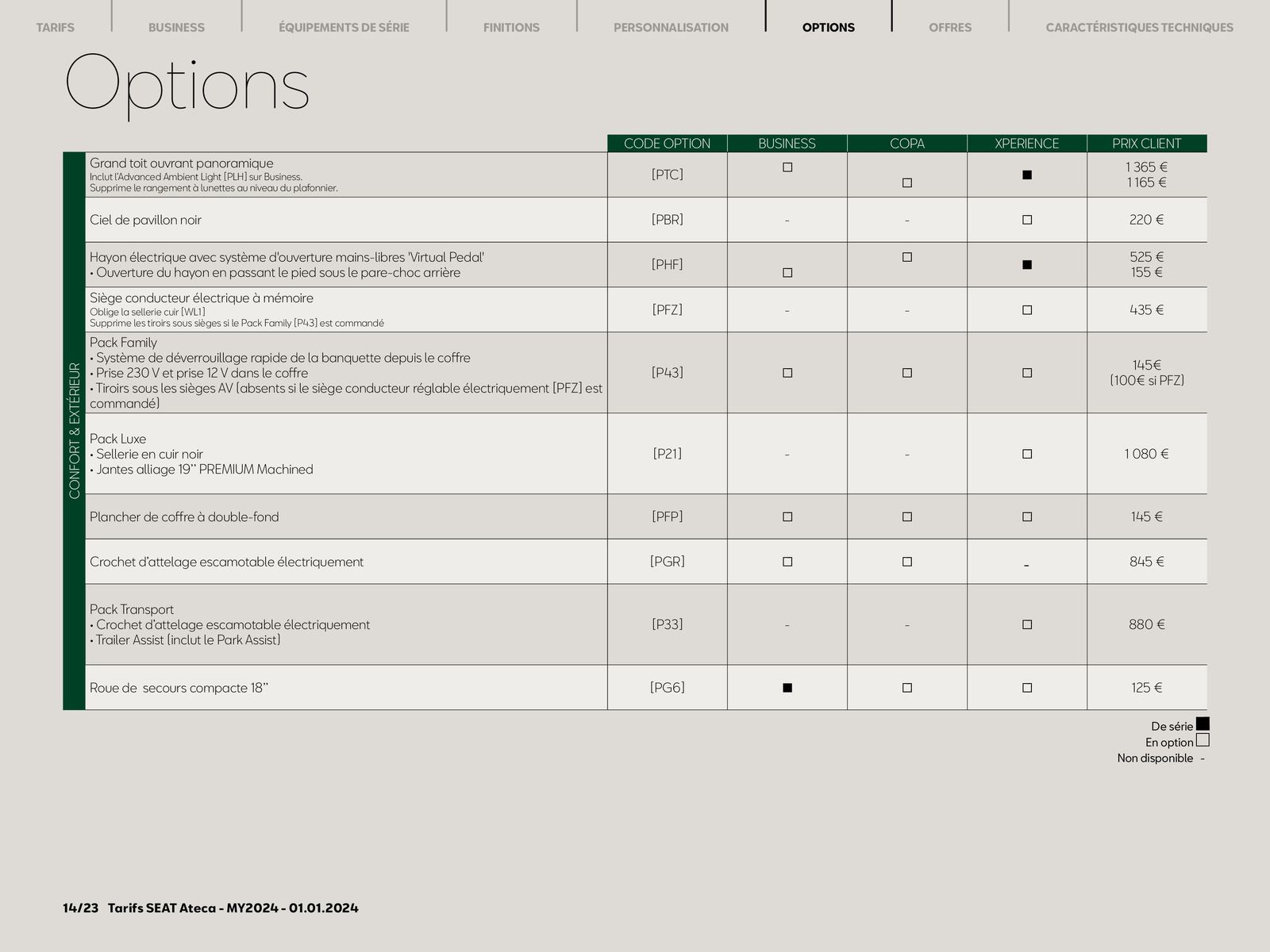Click Xperience checkbox for Ciel de pavillon noir

(x=1027, y=220)
